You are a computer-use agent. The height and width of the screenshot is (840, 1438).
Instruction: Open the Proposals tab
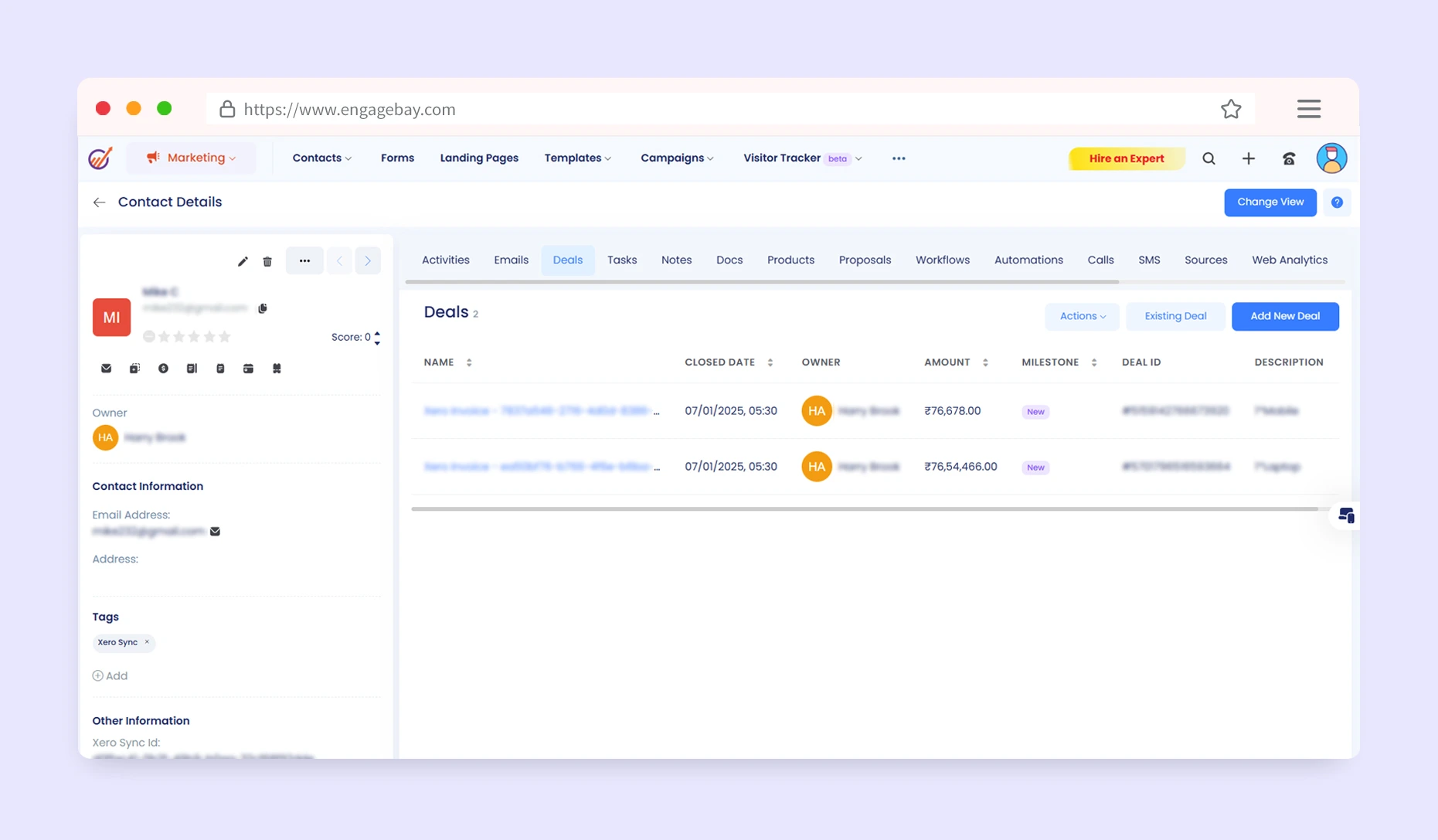tap(865, 260)
